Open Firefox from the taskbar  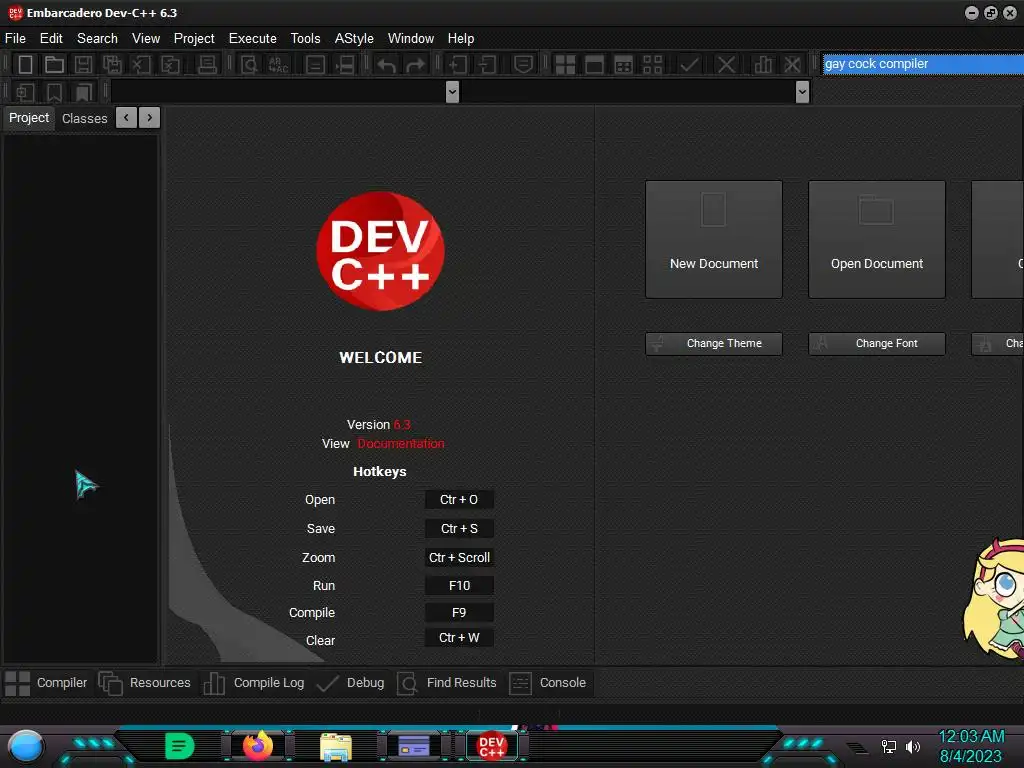point(257,746)
